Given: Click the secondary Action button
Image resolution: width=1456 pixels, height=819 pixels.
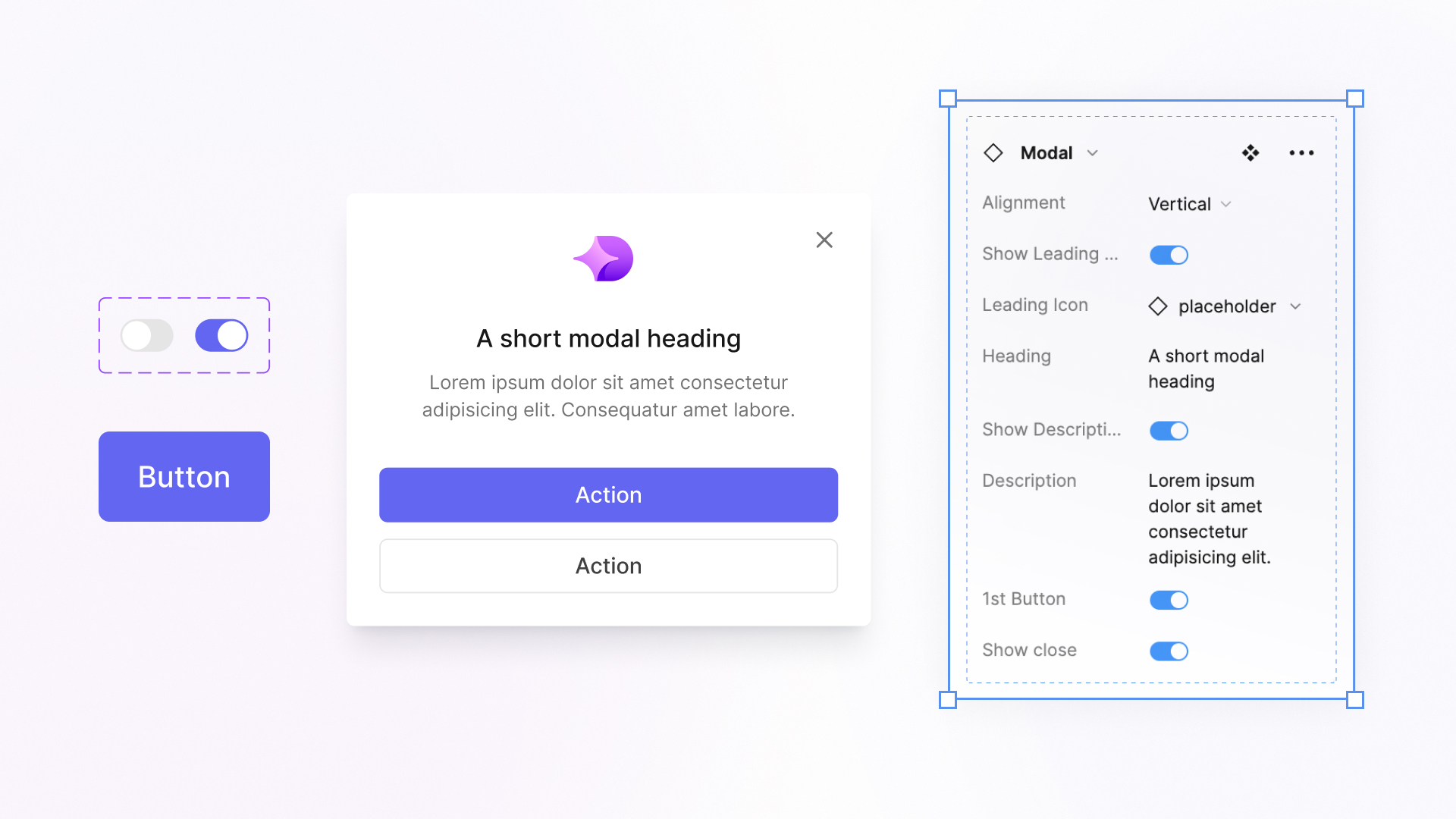Looking at the screenshot, I should point(608,566).
